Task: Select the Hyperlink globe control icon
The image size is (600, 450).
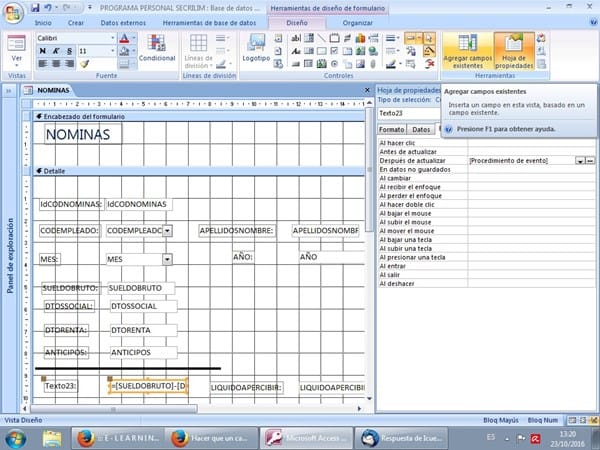Action: 373,51
